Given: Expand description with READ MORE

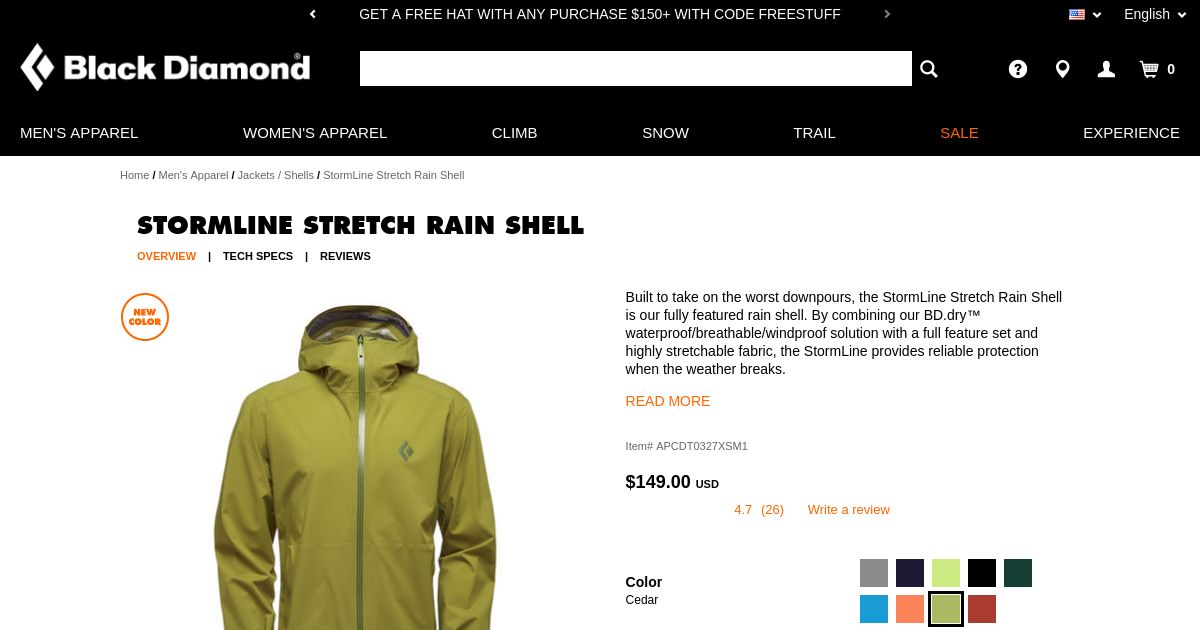Looking at the screenshot, I should tap(668, 401).
